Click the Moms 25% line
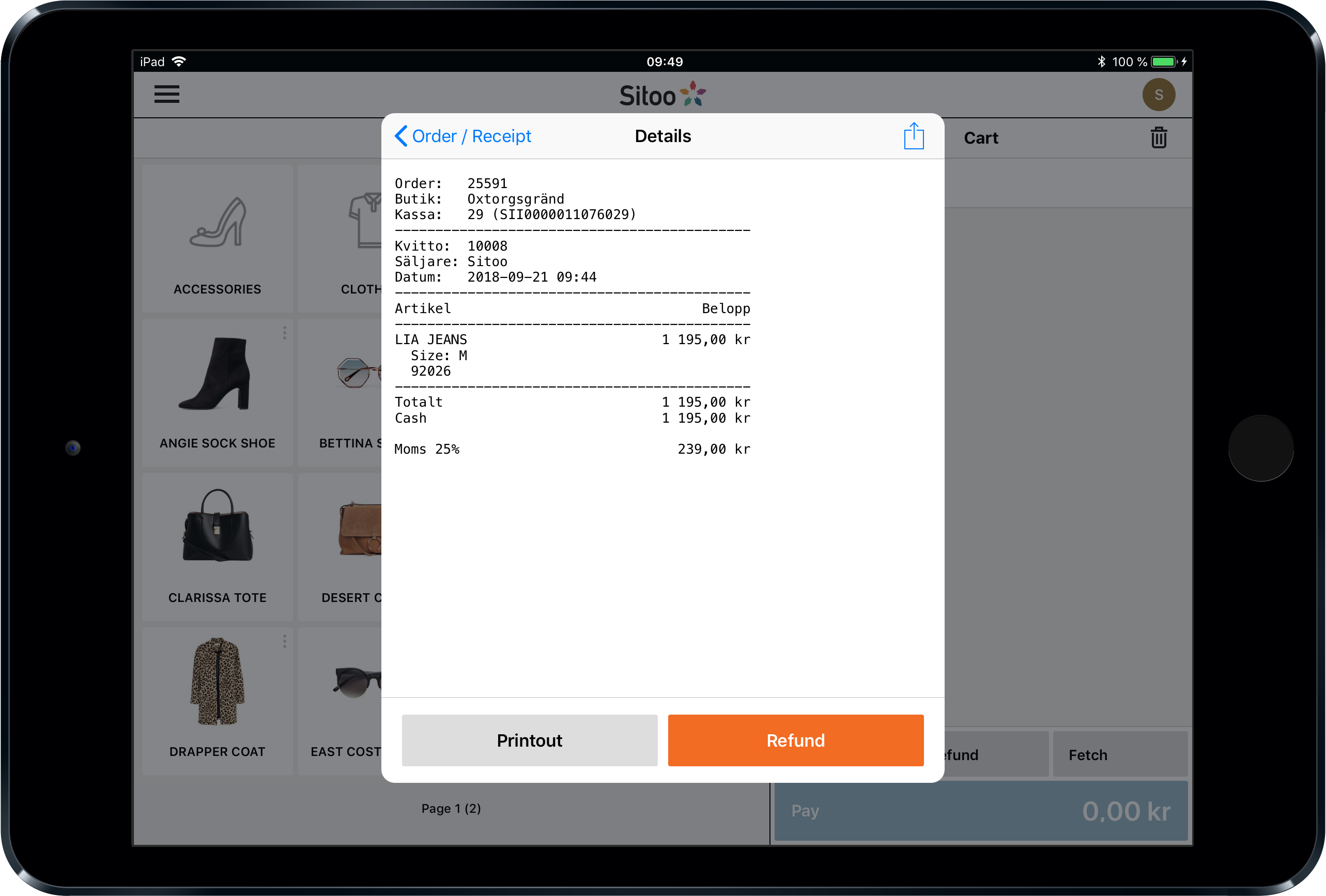The width and height of the screenshot is (1326, 896). [572, 449]
